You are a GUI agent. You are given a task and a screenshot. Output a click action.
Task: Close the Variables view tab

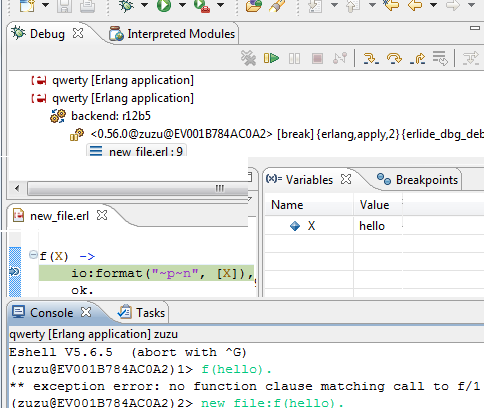click(x=346, y=179)
